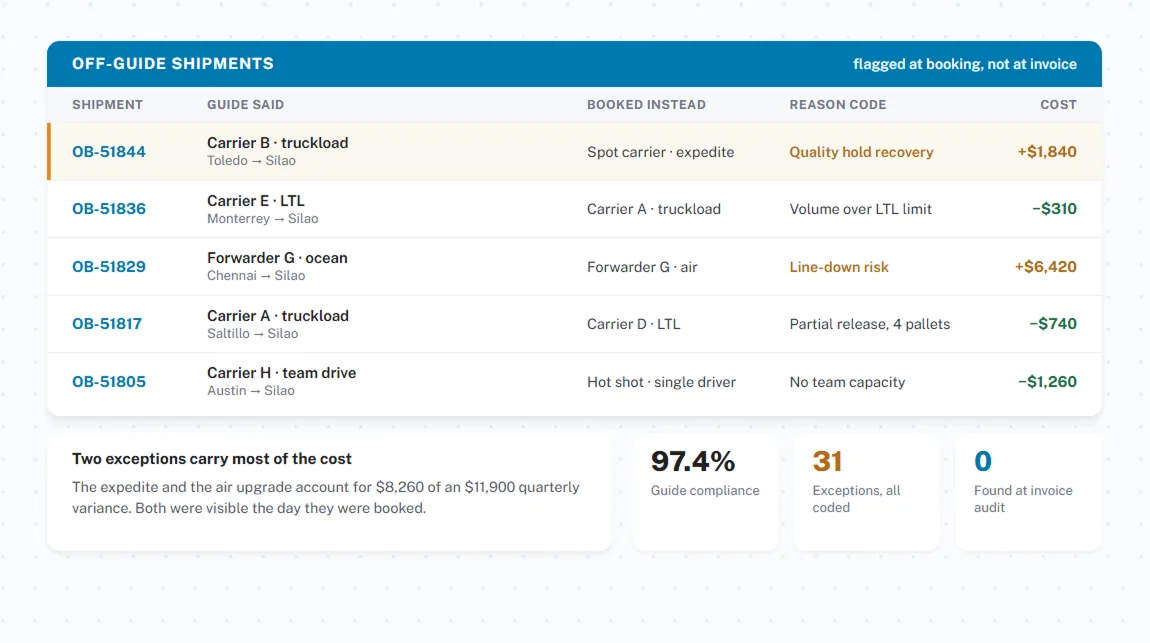Click 'Carrier A · truckload' booked instead cell
1150x643 pixels.
[653, 210]
